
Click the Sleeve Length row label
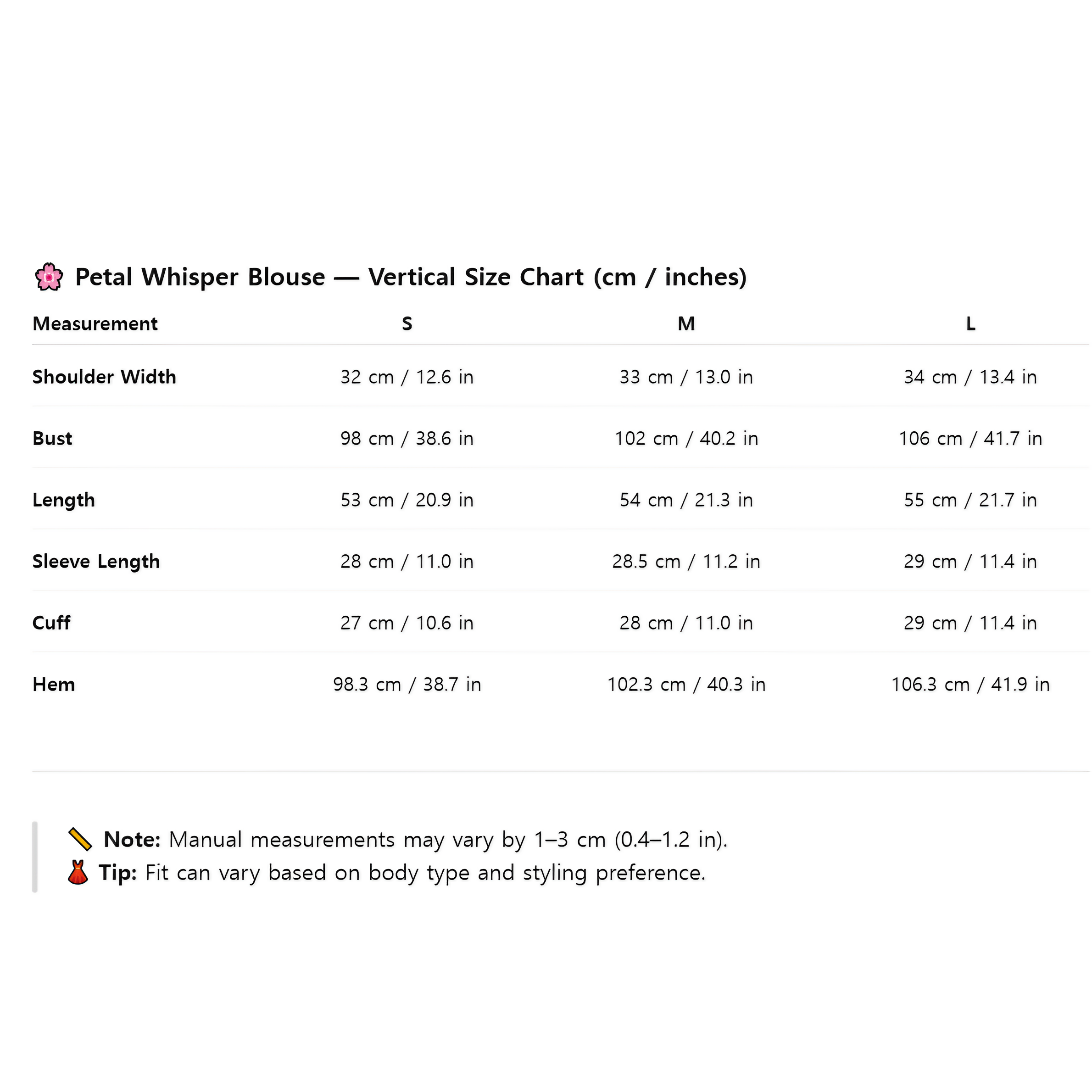(x=96, y=562)
